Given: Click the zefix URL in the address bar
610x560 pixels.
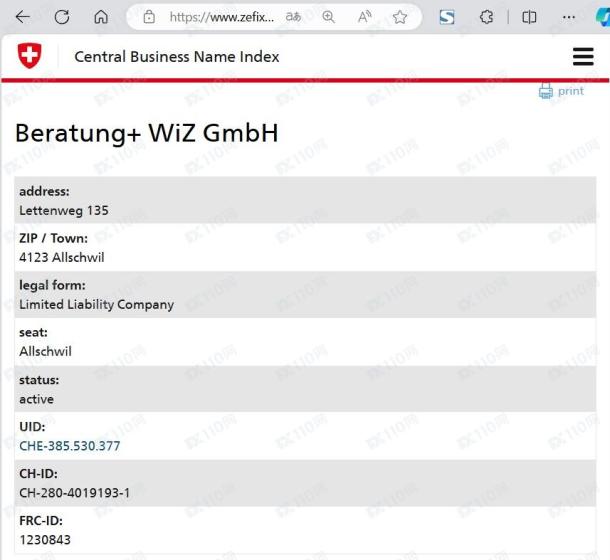Looking at the screenshot, I should (x=222, y=17).
